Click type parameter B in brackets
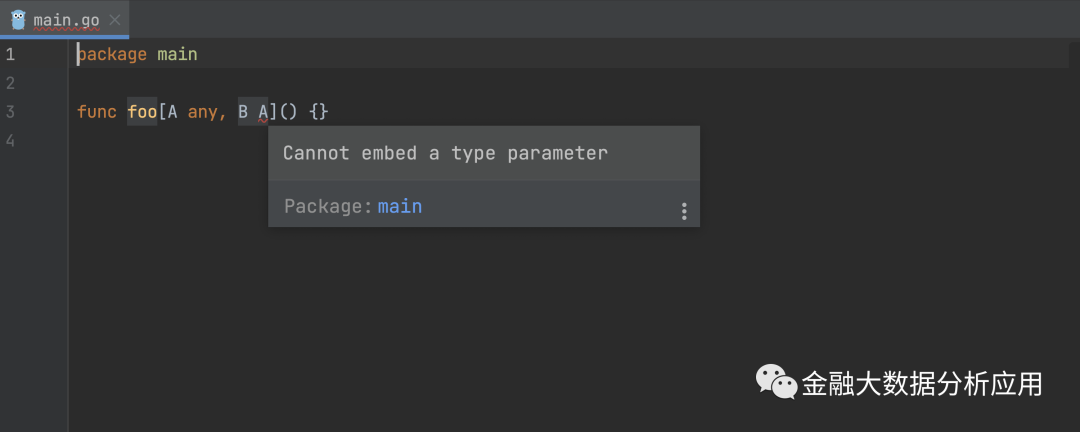 243,112
